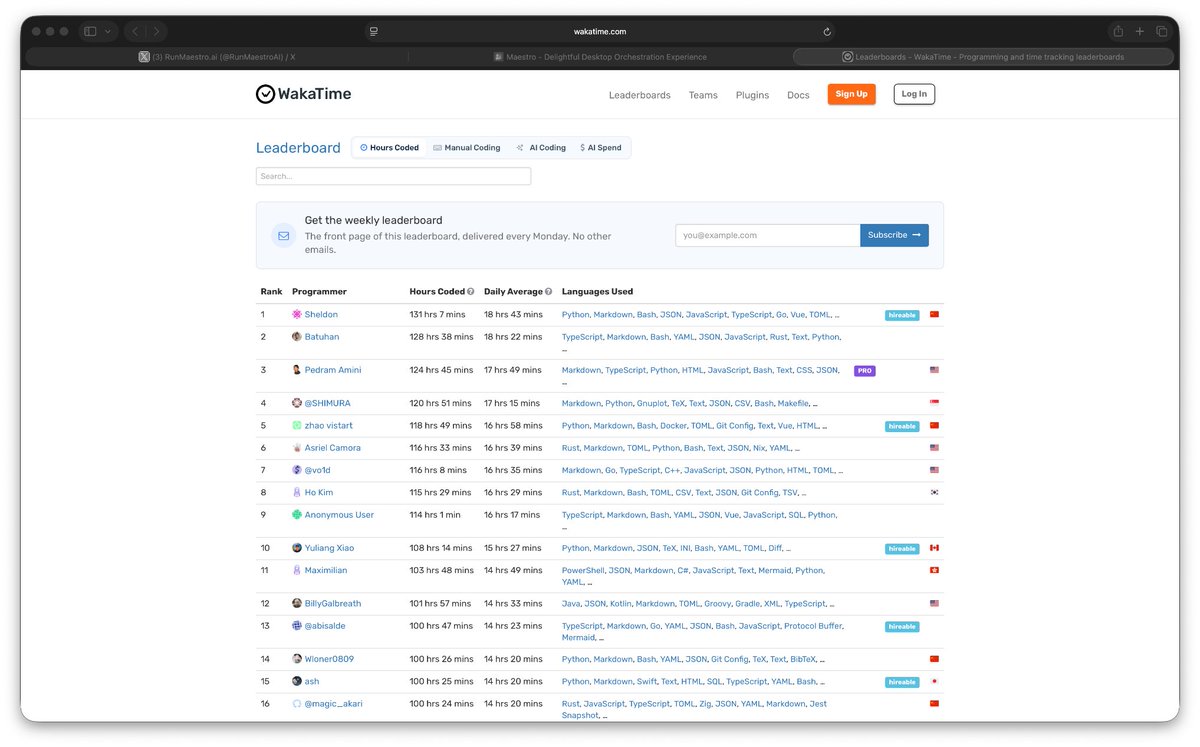This screenshot has width=1200, height=747.
Task: Open the Leaderboards nav link
Action: coord(640,95)
